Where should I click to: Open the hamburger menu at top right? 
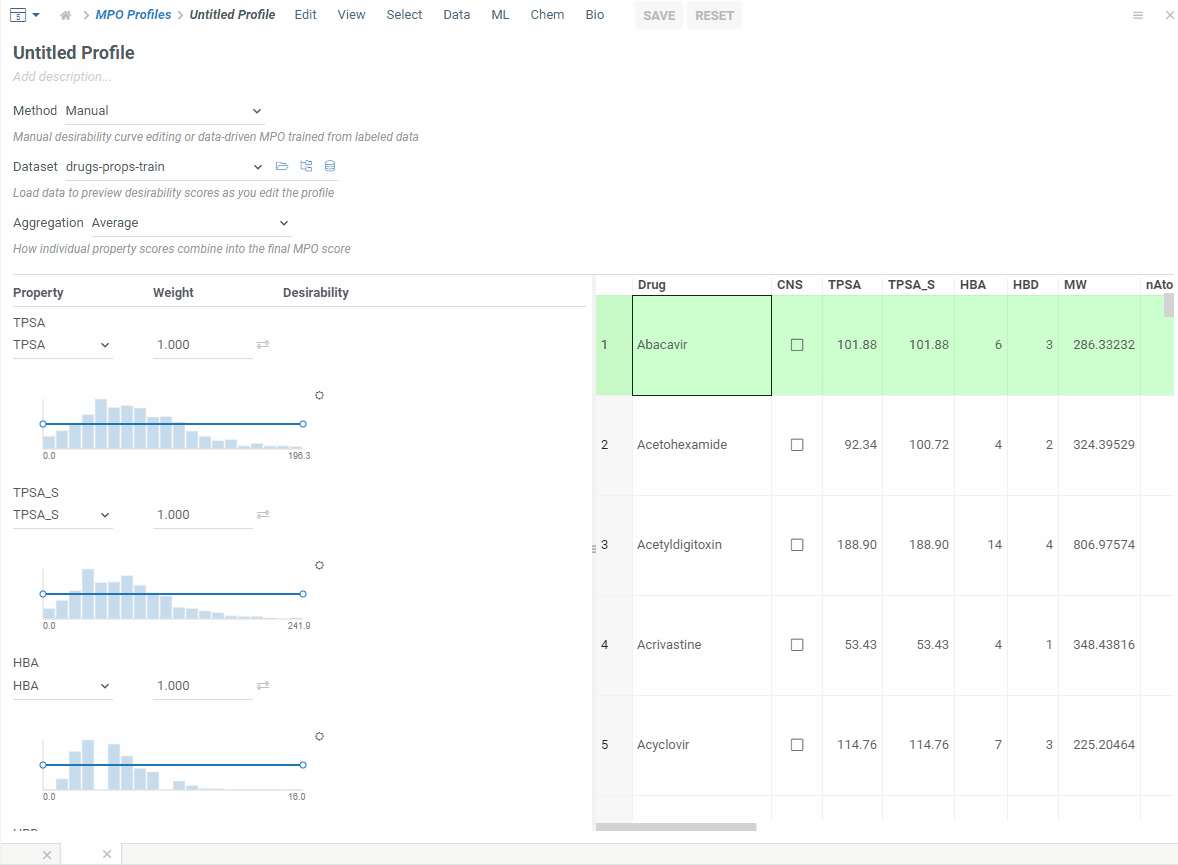[x=1138, y=15]
